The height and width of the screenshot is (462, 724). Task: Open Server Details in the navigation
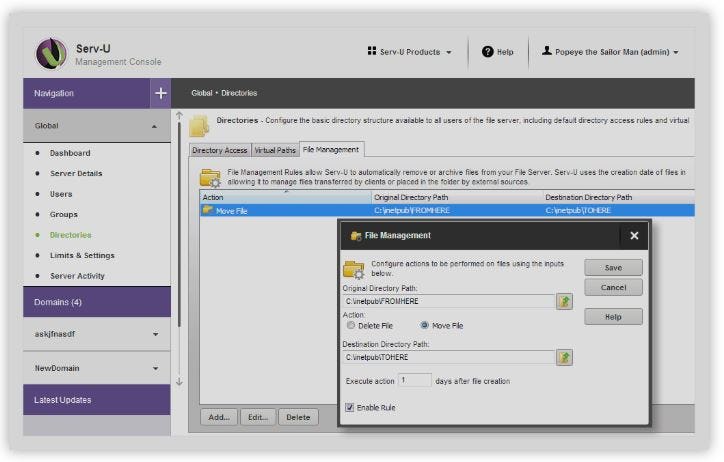click(x=76, y=173)
